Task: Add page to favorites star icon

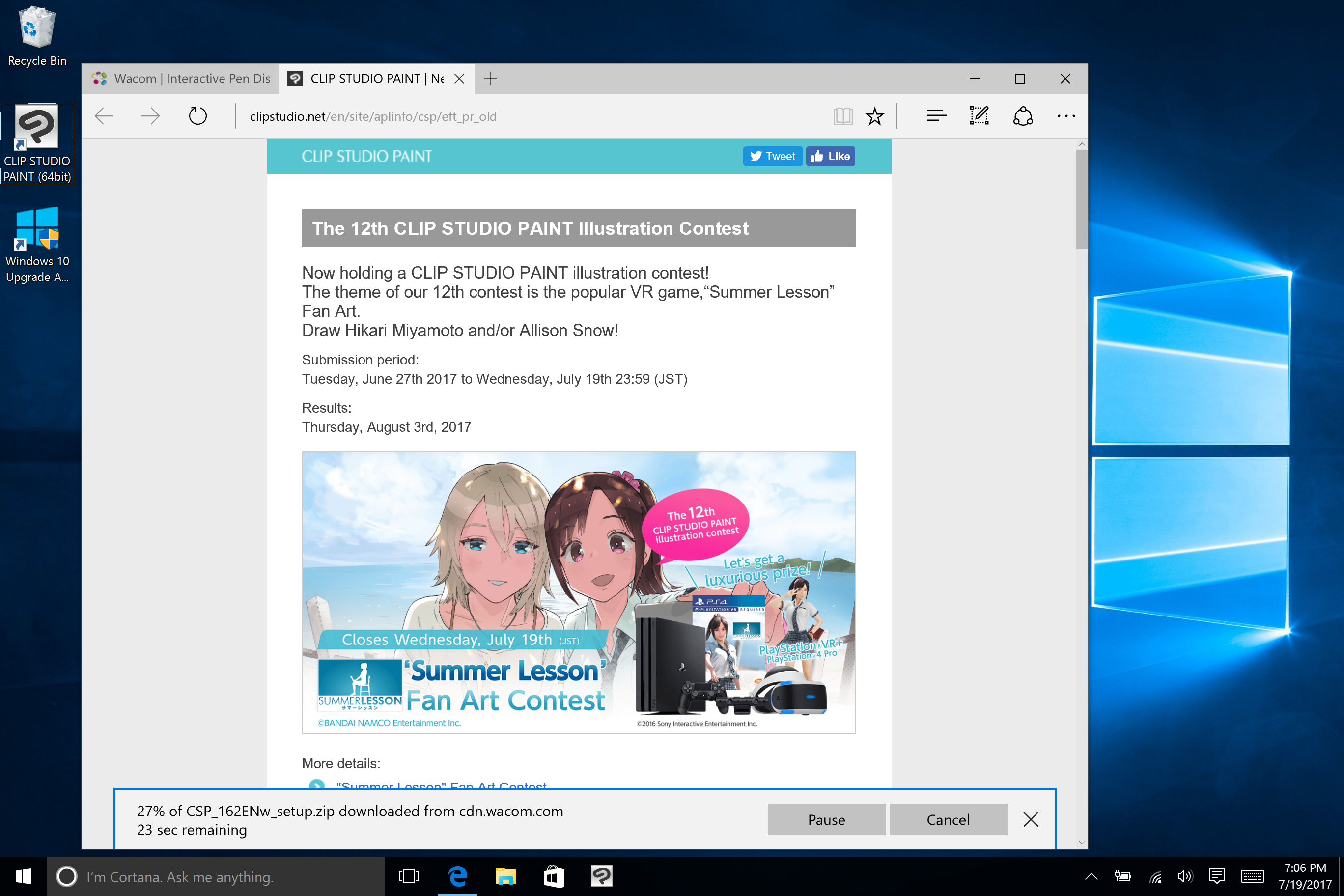Action: [x=874, y=116]
